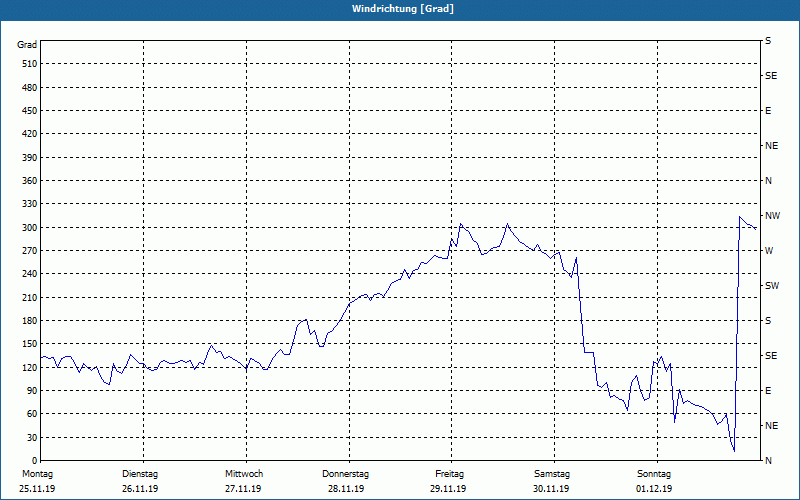Image resolution: width=800 pixels, height=500 pixels.
Task: Click the date 25.11.19
Action: [x=37, y=489]
